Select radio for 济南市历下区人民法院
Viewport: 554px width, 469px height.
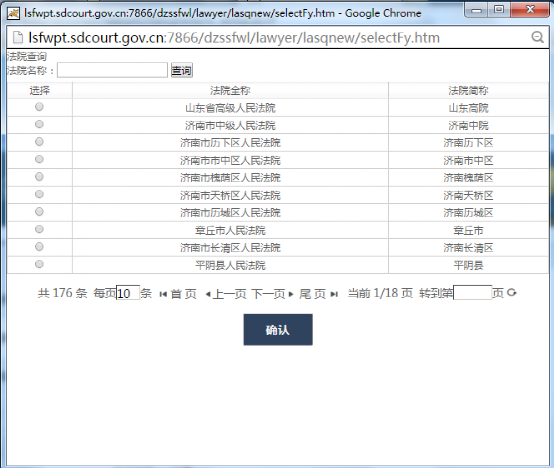(39, 142)
